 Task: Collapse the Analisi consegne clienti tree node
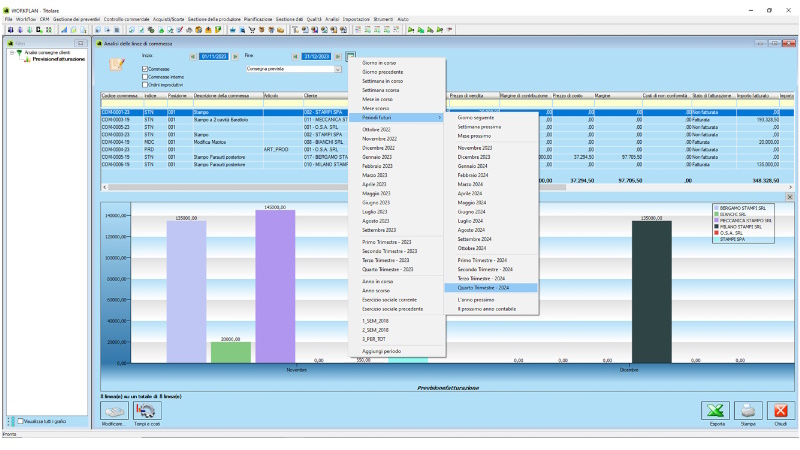[12, 53]
